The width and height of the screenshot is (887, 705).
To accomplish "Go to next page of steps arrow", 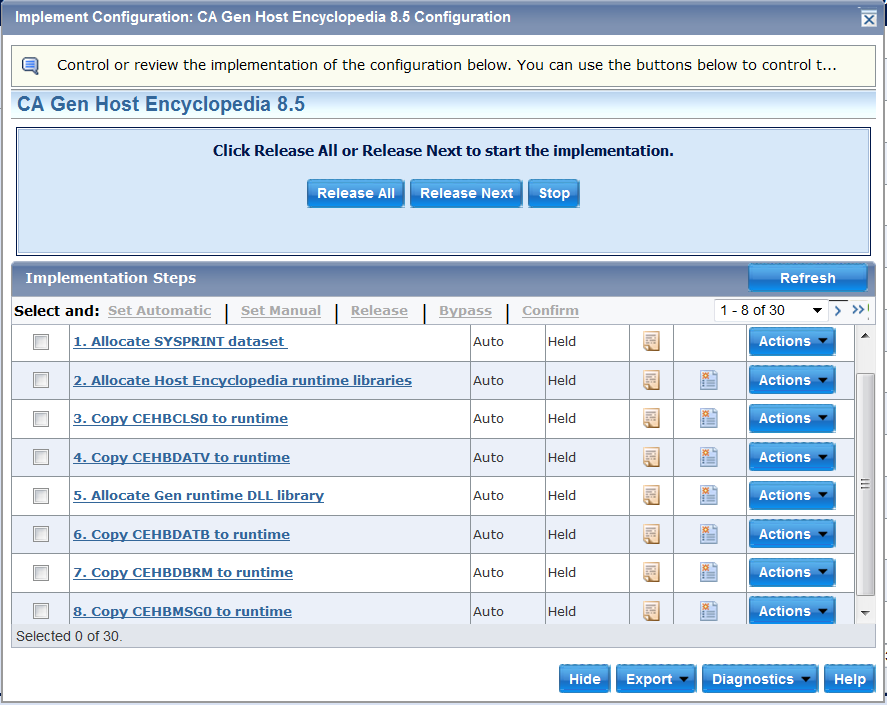I will 838,311.
